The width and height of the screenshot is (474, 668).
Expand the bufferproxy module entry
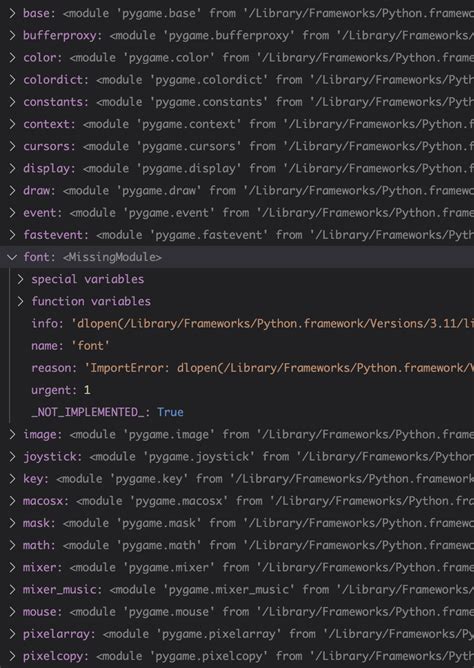(x=12, y=35)
